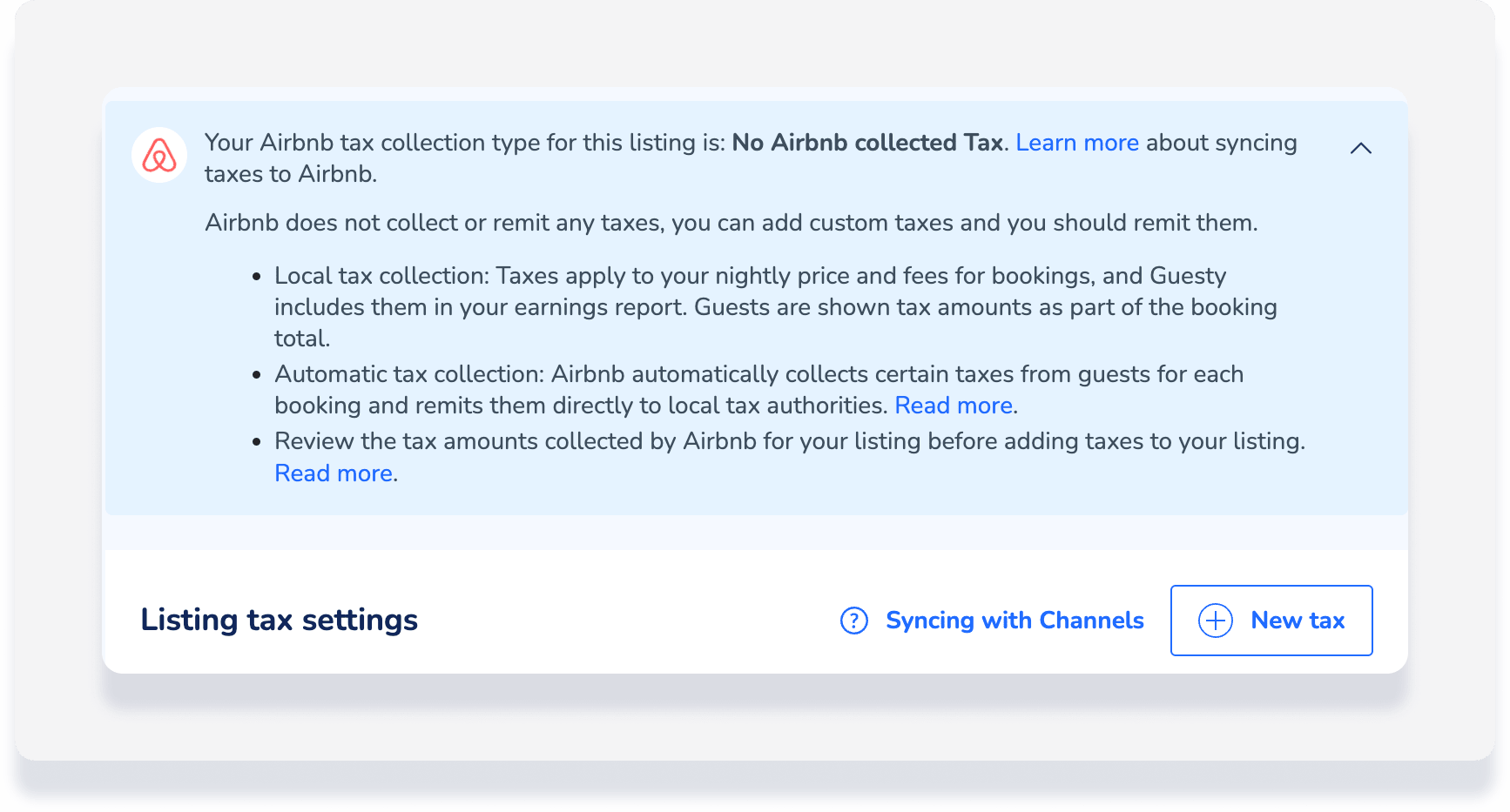Click the Listing tax settings heading
The height and width of the screenshot is (812, 1510).
280,620
